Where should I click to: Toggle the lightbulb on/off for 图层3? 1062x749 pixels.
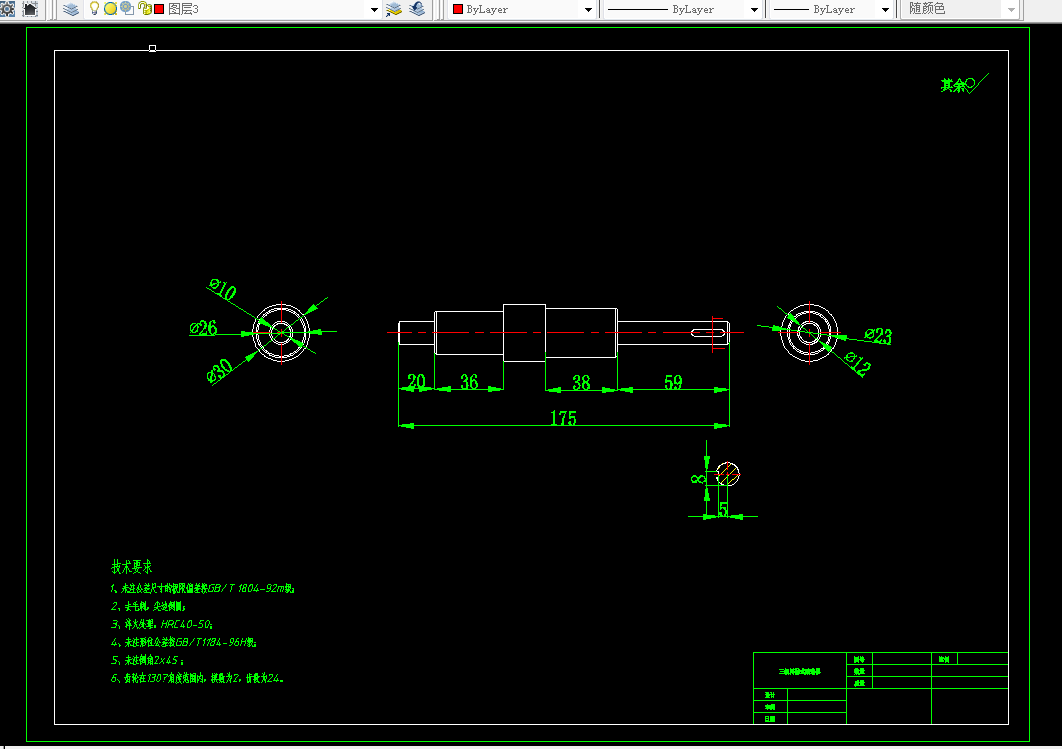point(95,9)
